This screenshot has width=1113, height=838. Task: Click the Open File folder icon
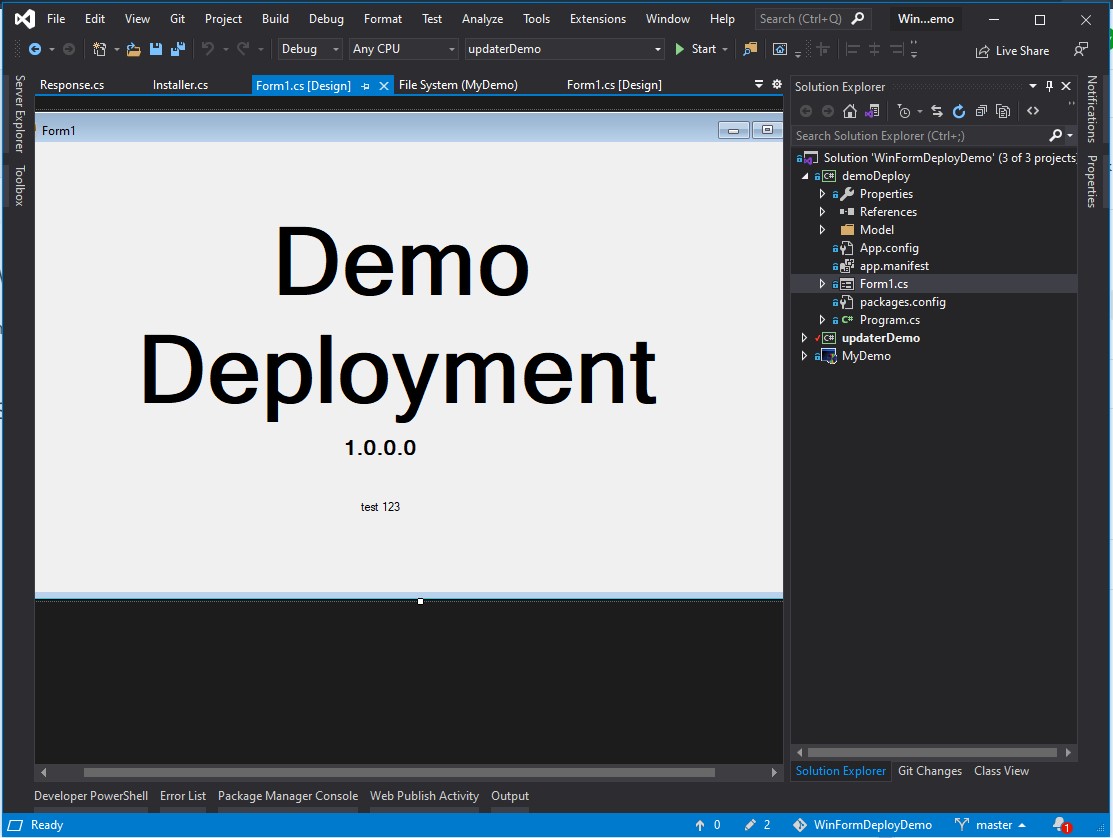click(x=133, y=49)
